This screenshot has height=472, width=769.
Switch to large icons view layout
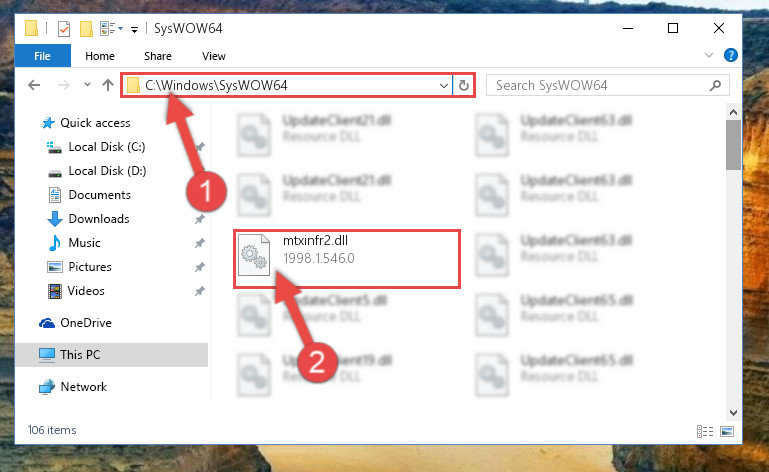[x=727, y=431]
